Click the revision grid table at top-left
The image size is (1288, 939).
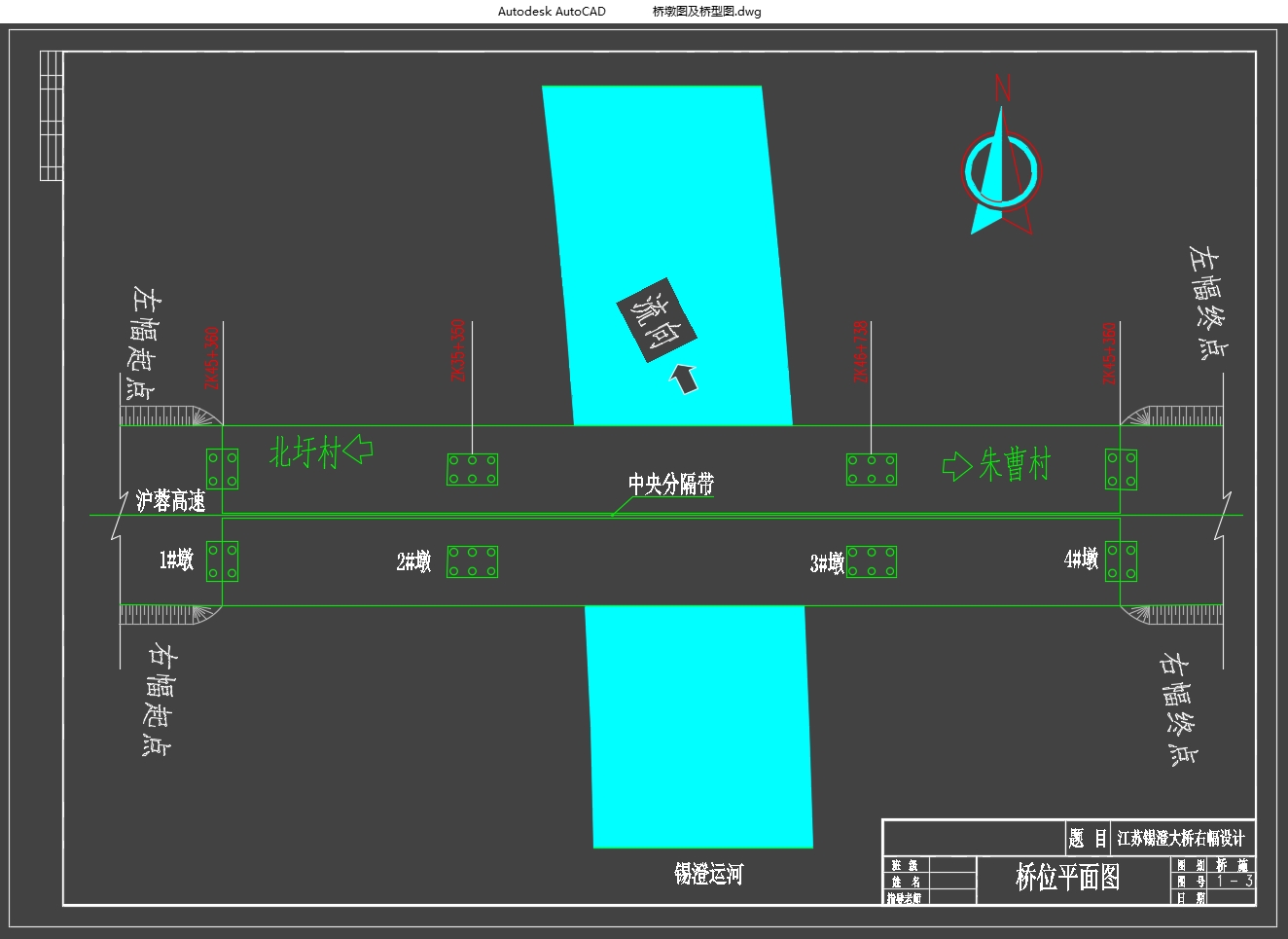(52, 116)
